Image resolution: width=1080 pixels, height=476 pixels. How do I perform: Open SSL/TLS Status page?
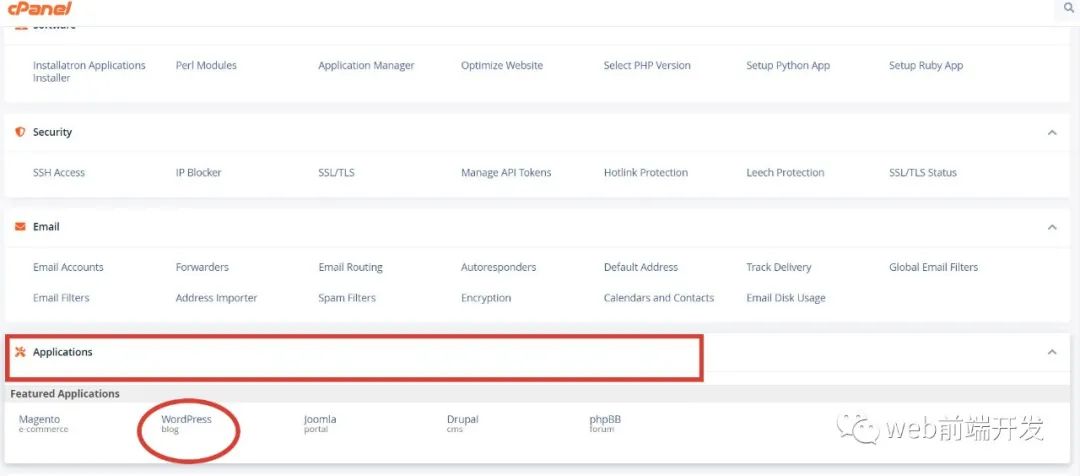[922, 173]
